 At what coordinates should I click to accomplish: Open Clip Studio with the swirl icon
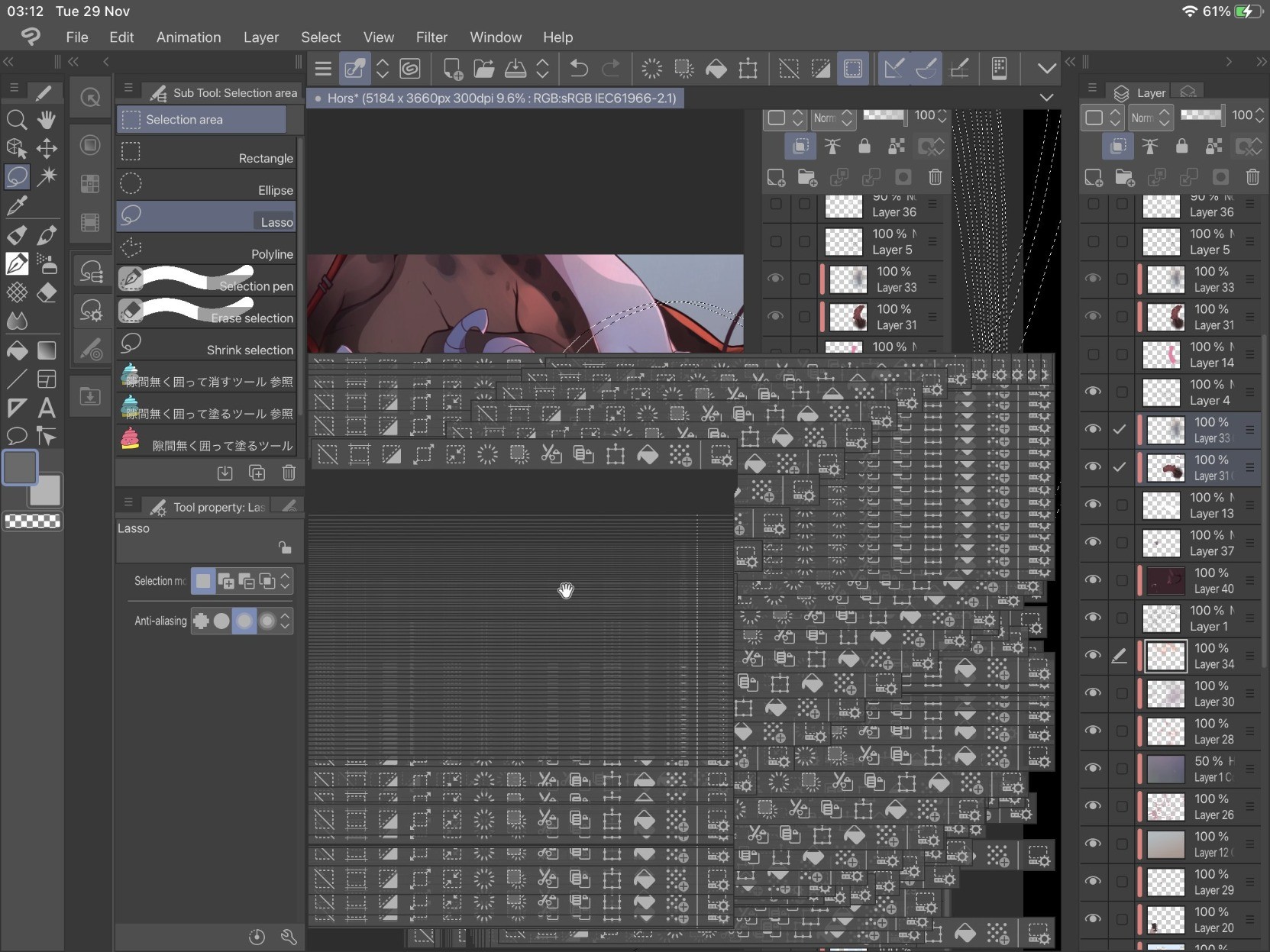coord(410,69)
